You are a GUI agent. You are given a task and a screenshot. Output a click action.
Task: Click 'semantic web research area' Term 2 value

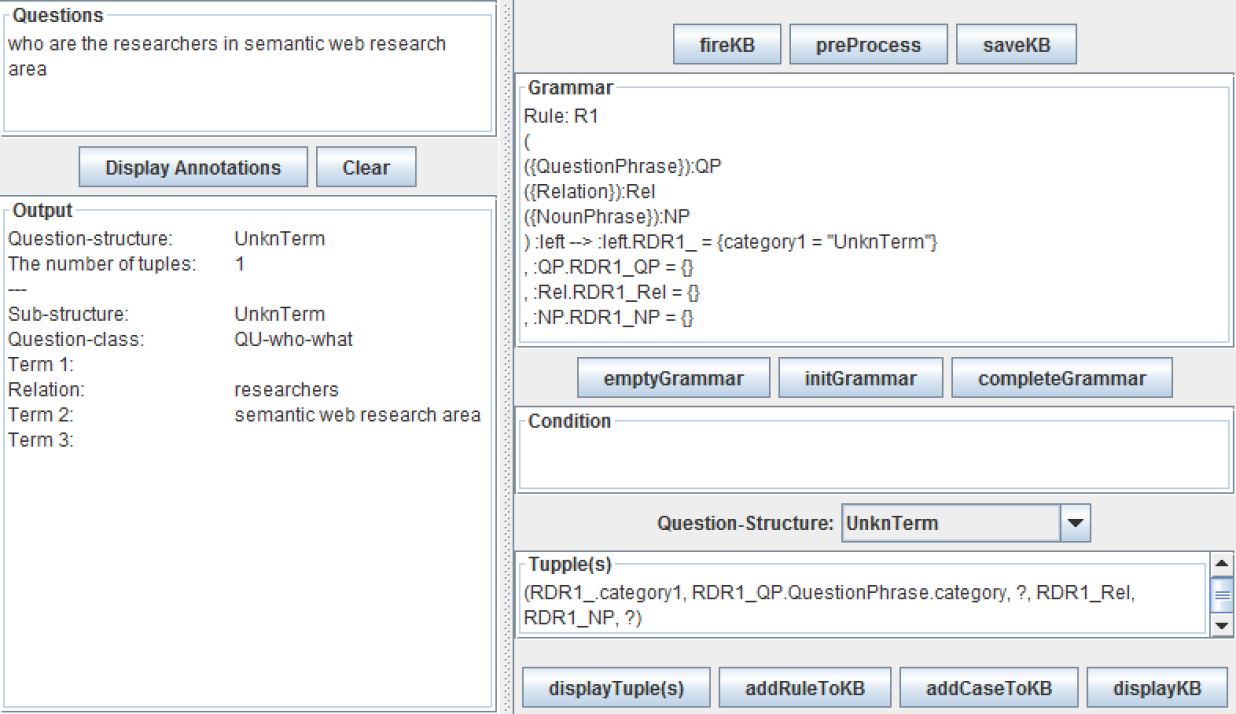357,415
